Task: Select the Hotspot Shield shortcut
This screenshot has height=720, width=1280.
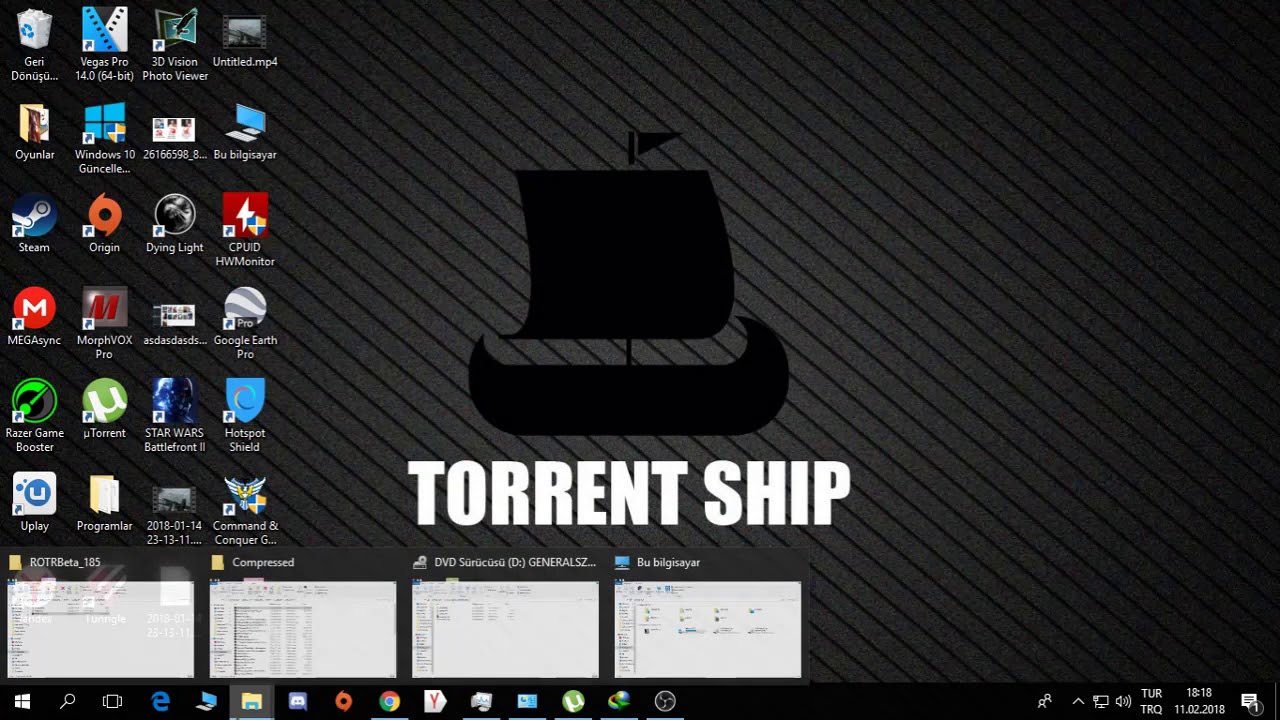Action: tap(245, 416)
